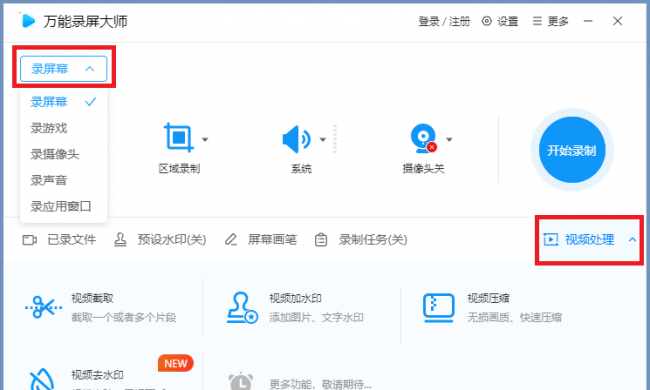Click text 无损画质、快速压缩
Image resolution: width=650 pixels, height=390 pixels.
[514, 317]
